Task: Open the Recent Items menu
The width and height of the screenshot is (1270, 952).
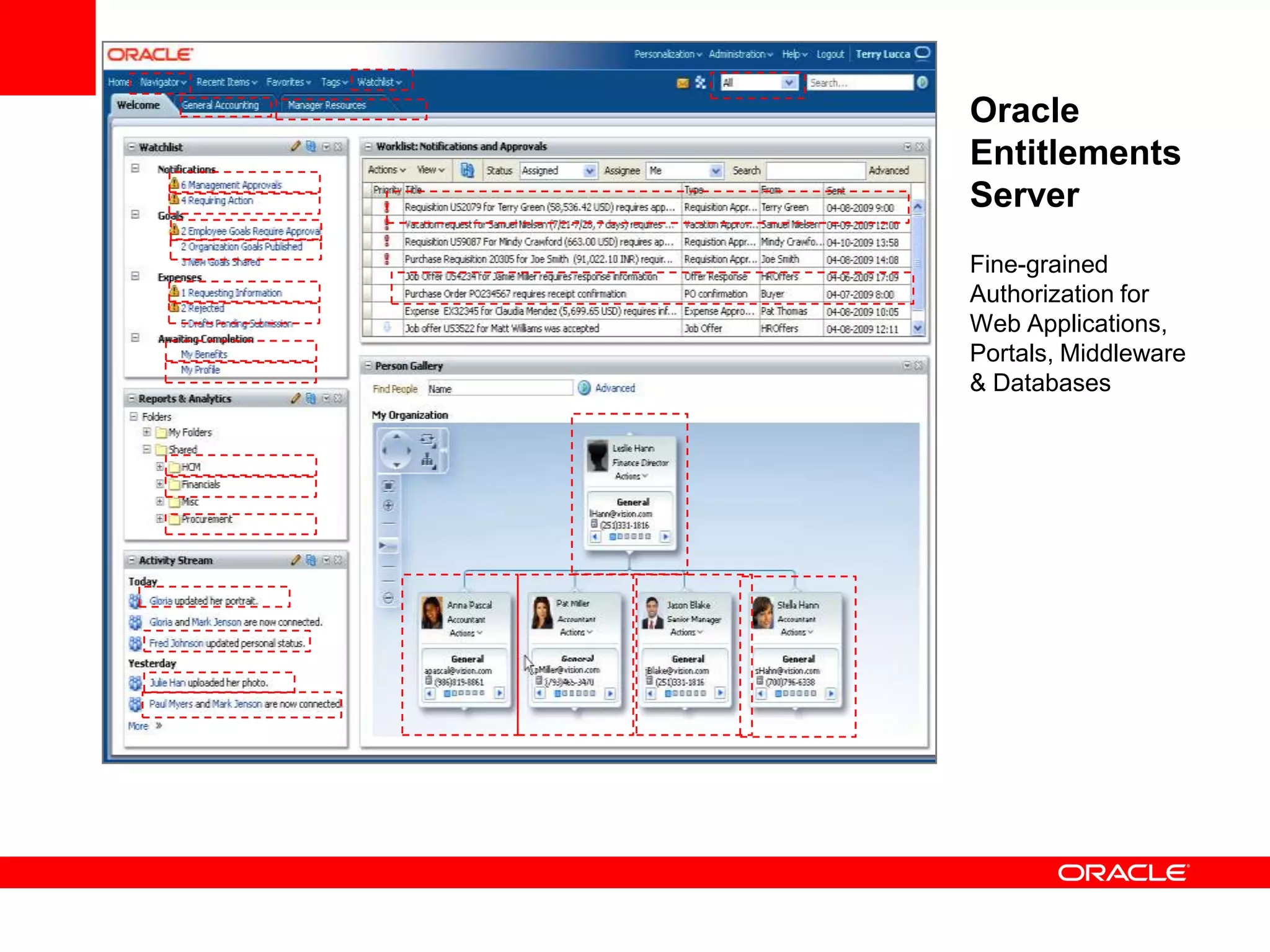Action: pyautogui.click(x=226, y=82)
